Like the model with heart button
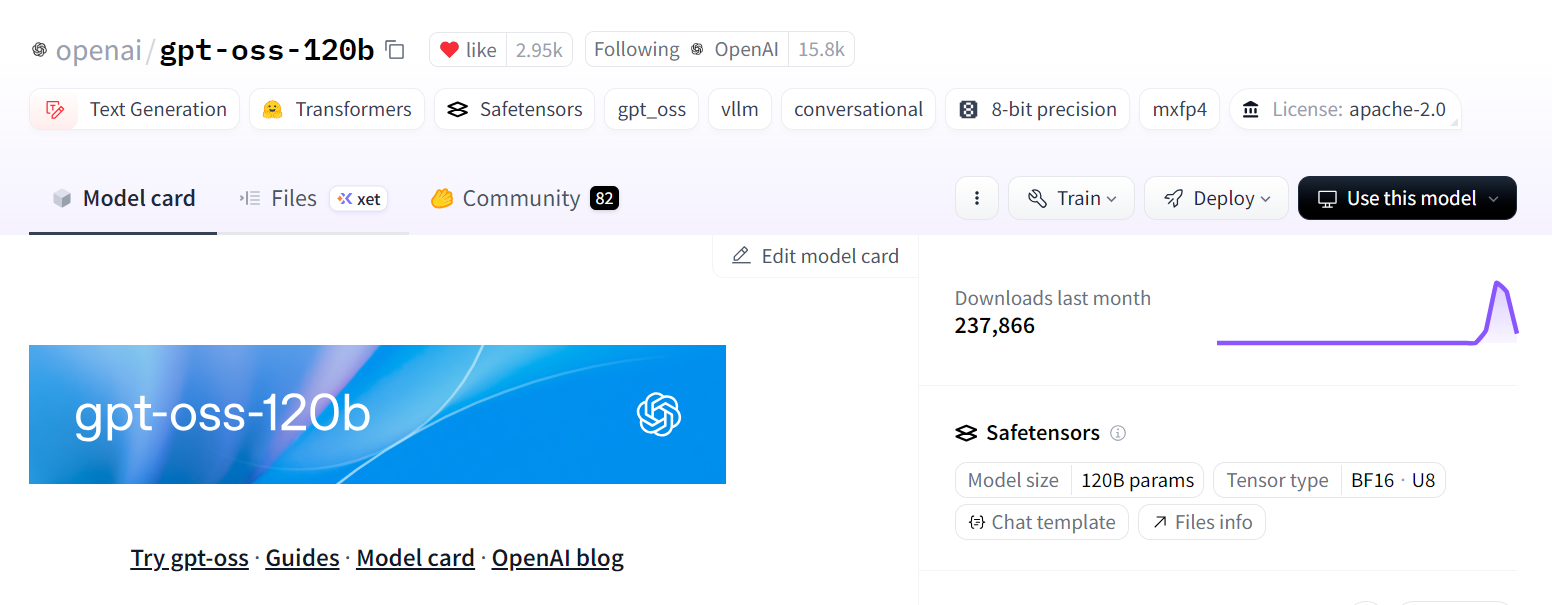 (x=468, y=50)
